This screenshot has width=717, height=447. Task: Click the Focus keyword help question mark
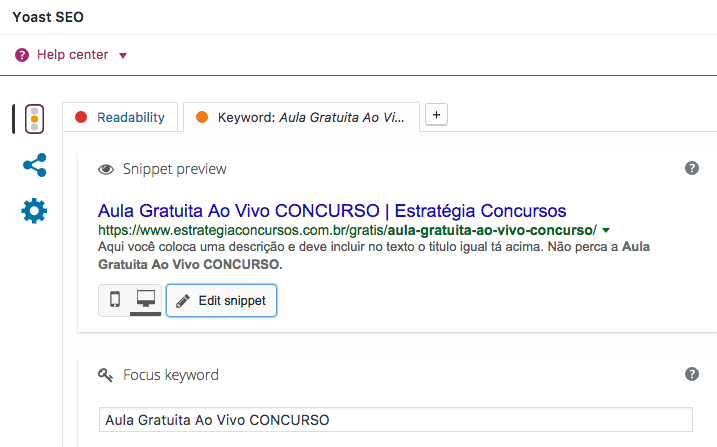(692, 374)
